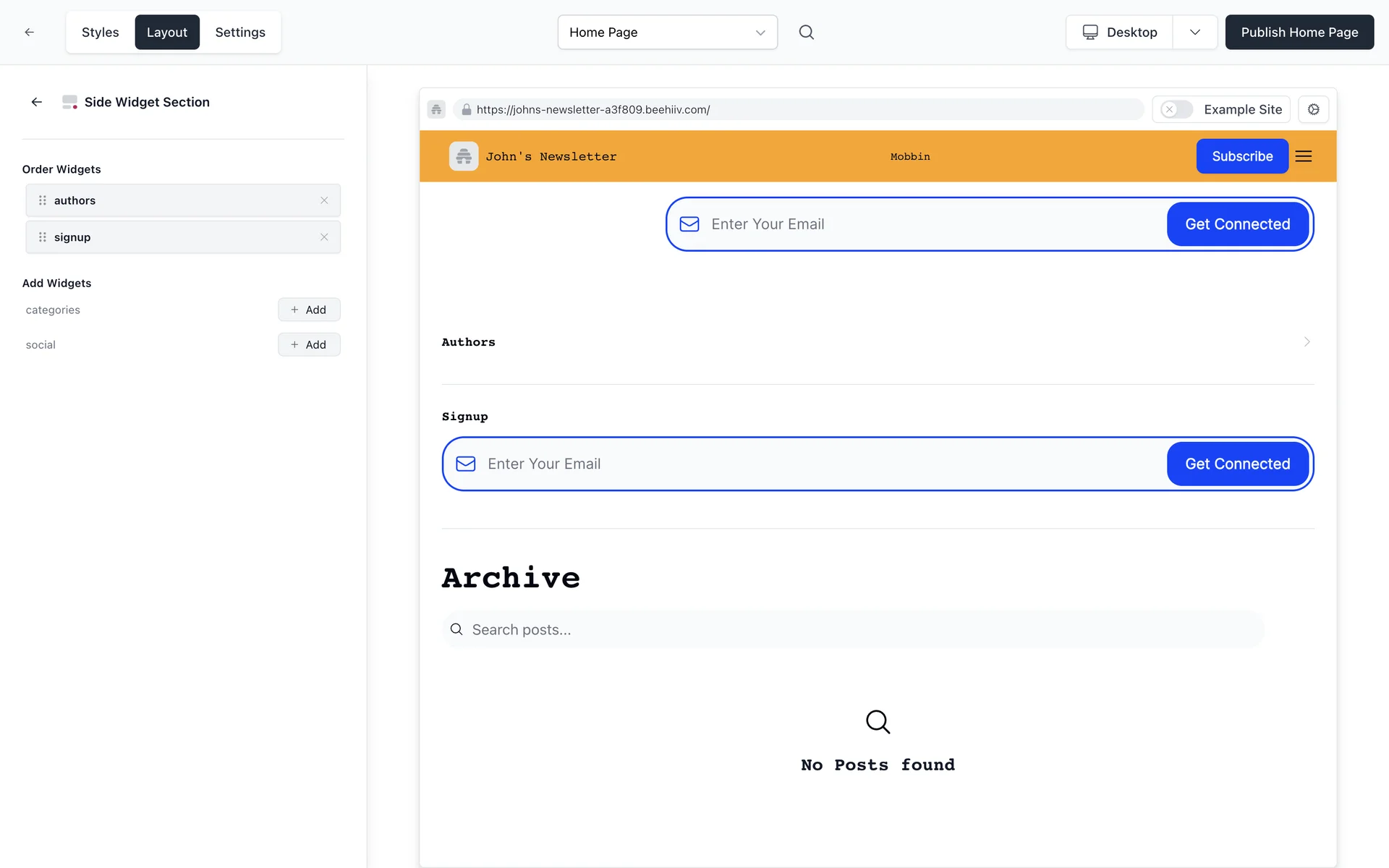Remove the authors widget with X
The width and height of the screenshot is (1389, 868).
click(x=324, y=200)
